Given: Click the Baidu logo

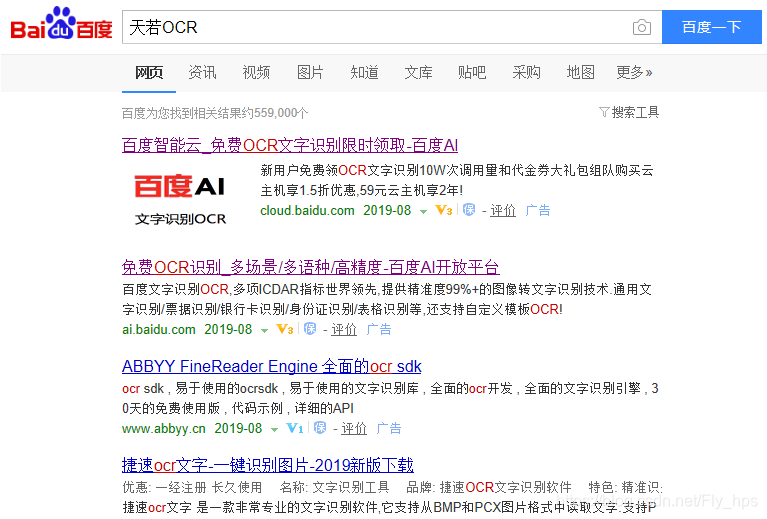Looking at the screenshot, I should pos(62,24).
